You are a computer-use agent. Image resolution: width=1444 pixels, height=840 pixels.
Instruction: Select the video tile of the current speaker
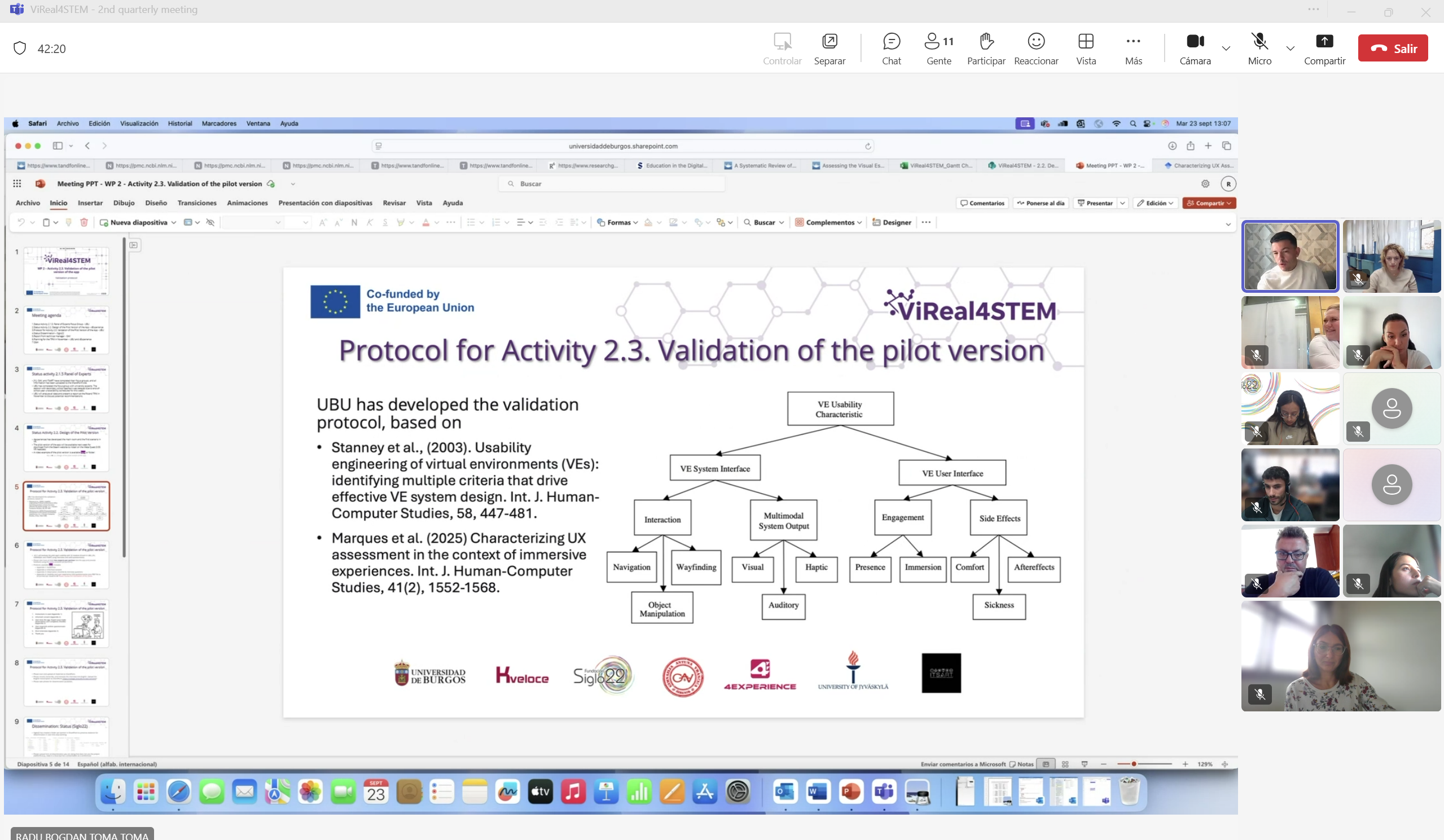point(1289,256)
